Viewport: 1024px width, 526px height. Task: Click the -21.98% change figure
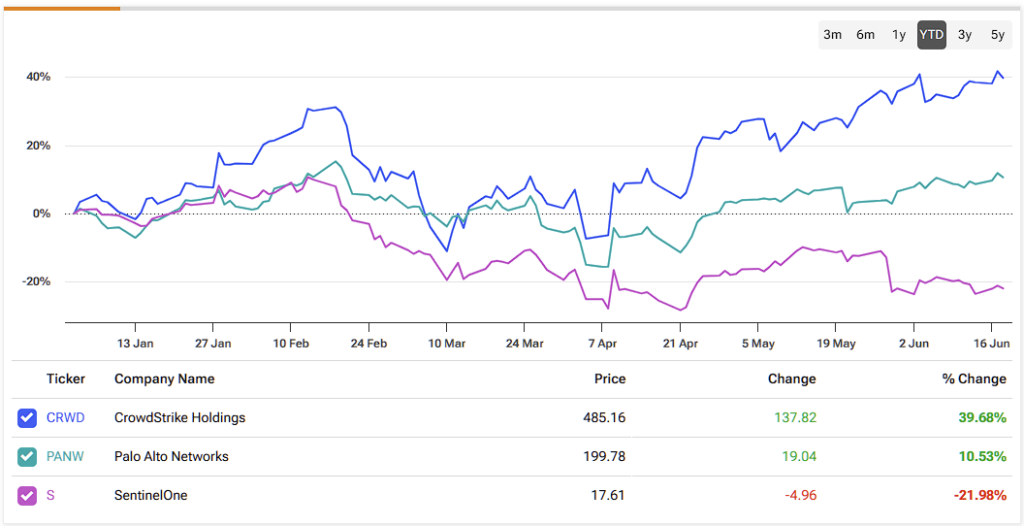980,496
